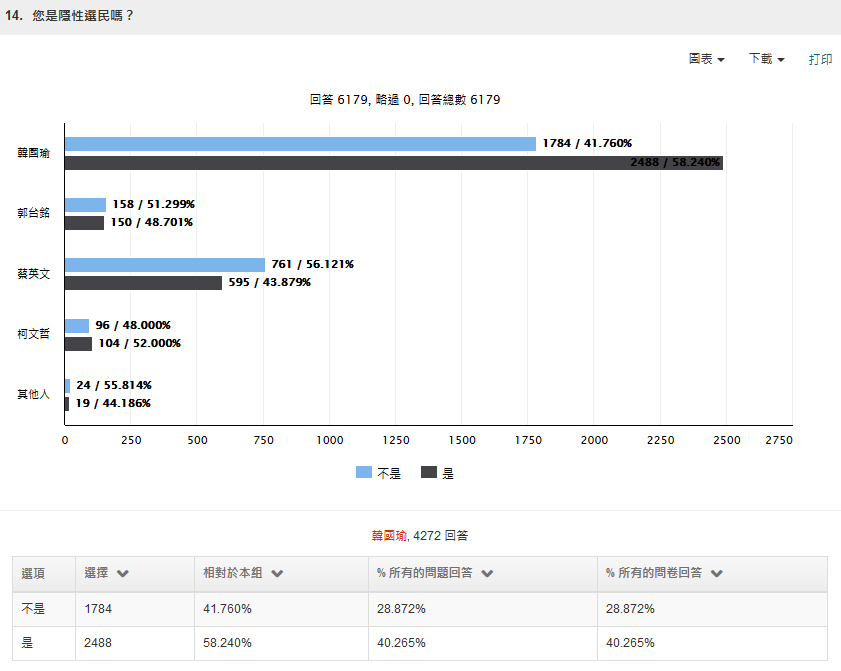Click table cell value 2488
841x671 pixels.
[98, 643]
